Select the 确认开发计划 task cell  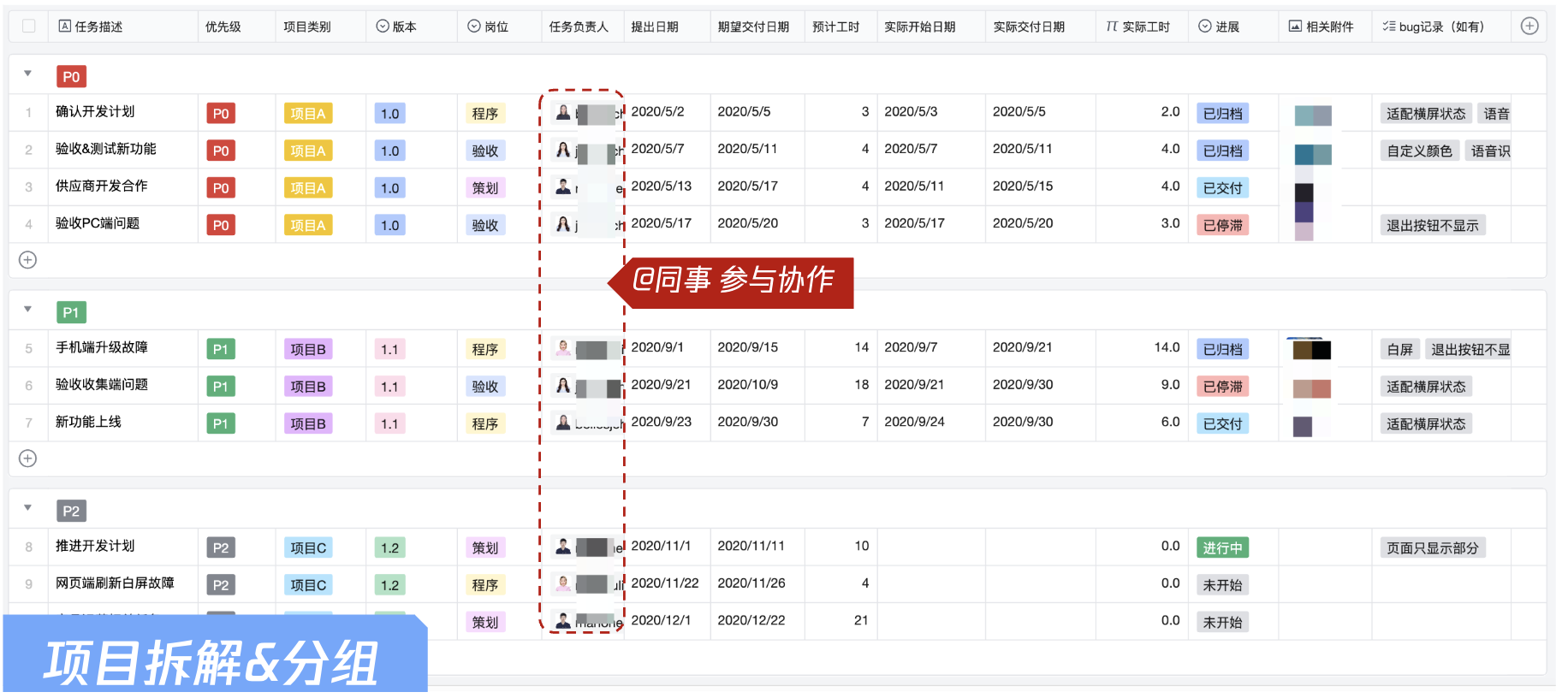[x=122, y=112]
